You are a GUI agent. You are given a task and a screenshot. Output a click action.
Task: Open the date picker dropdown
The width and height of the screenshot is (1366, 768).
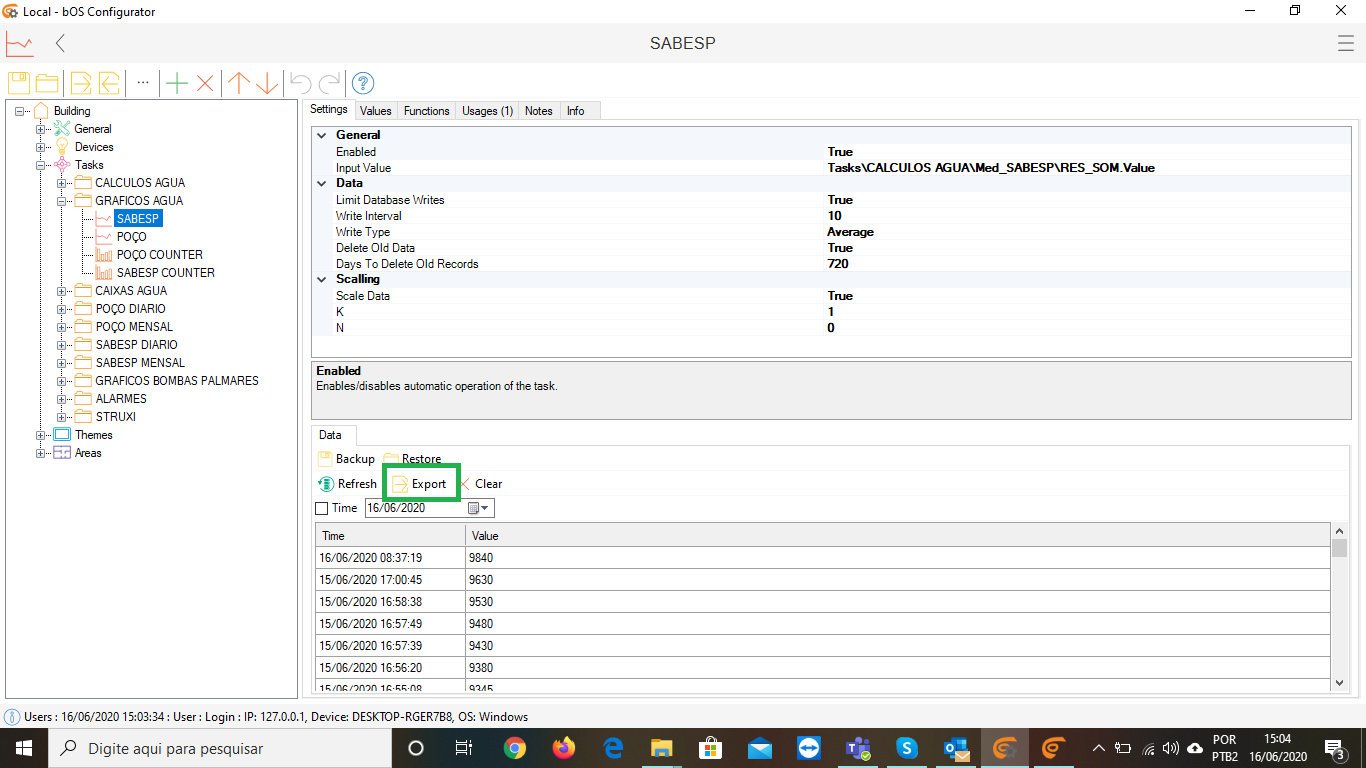(x=485, y=508)
